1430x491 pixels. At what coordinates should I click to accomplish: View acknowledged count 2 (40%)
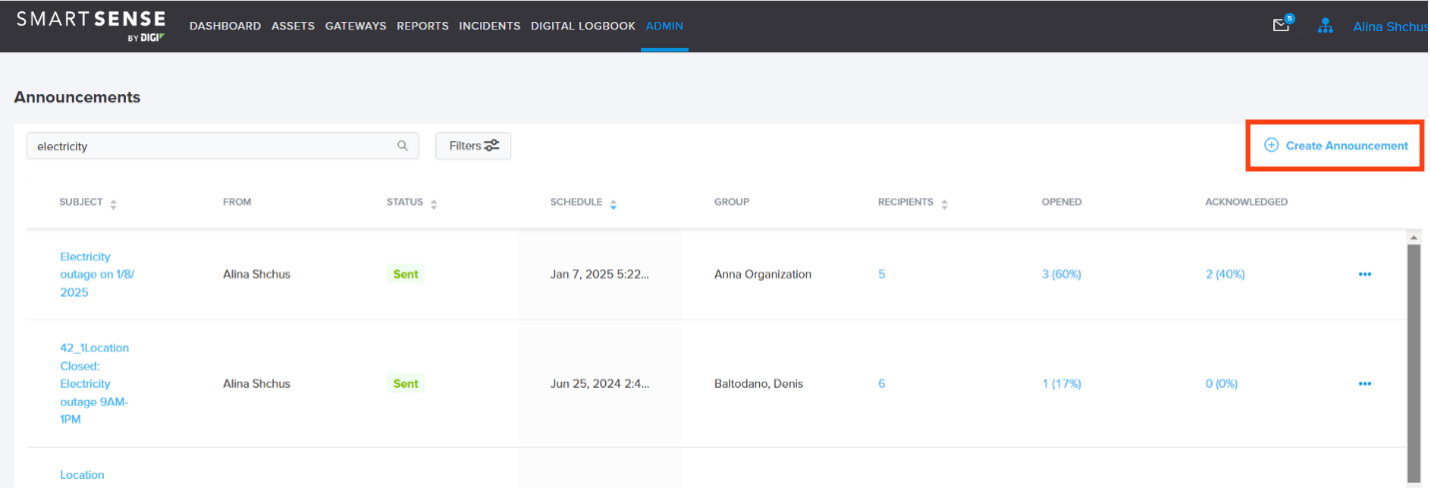click(x=1225, y=274)
